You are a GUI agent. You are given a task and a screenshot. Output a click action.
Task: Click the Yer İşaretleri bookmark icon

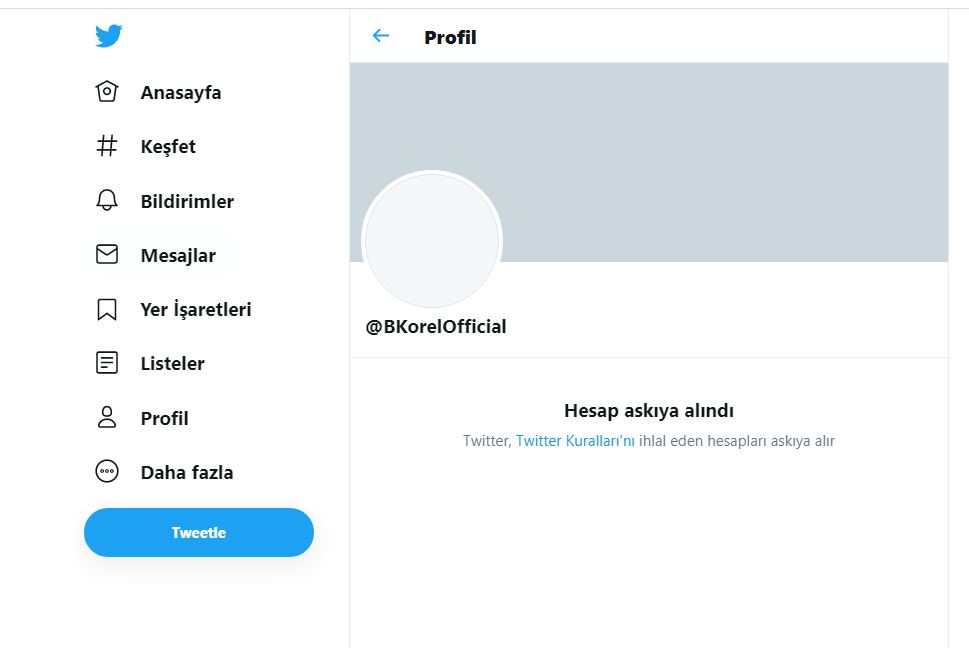click(x=107, y=309)
